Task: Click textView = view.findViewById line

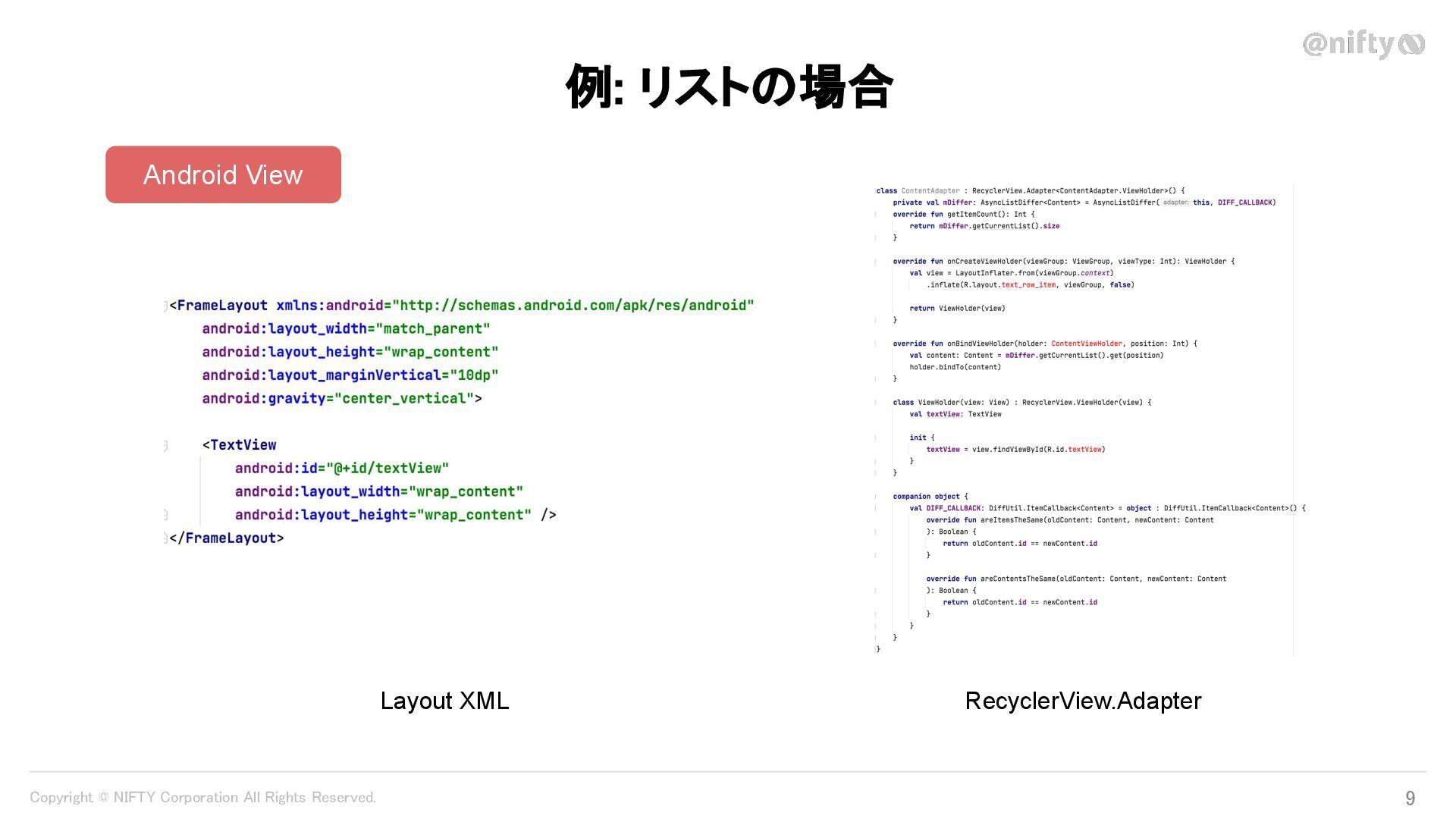Action: [x=1015, y=450]
